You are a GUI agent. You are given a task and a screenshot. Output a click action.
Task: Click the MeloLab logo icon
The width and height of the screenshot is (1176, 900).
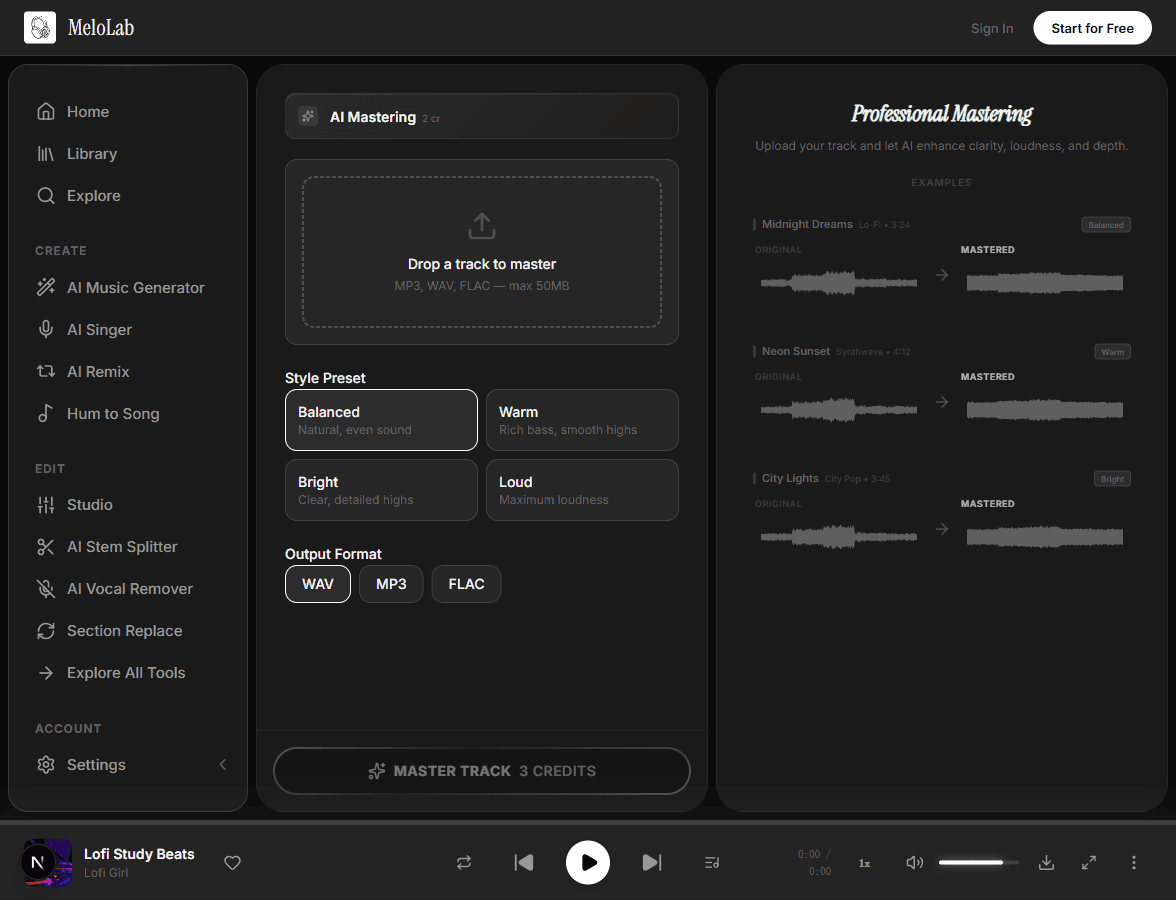tap(40, 28)
